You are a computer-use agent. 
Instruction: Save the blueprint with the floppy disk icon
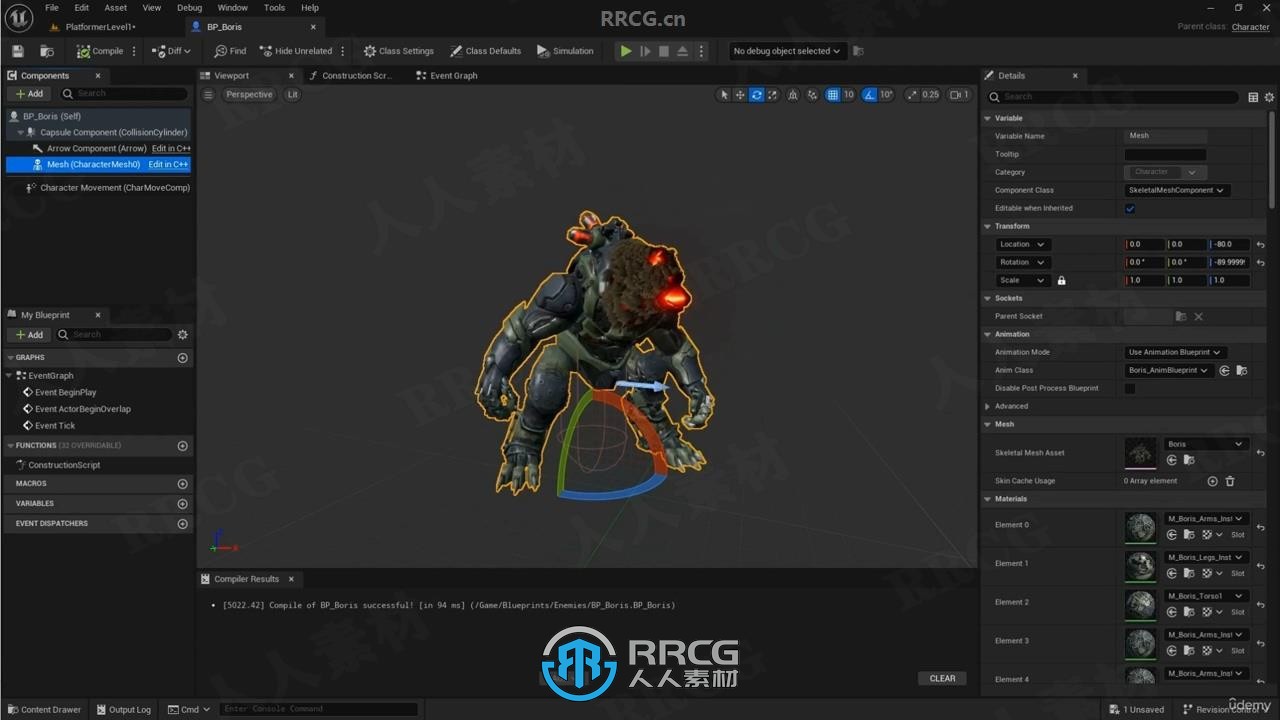[x=18, y=51]
